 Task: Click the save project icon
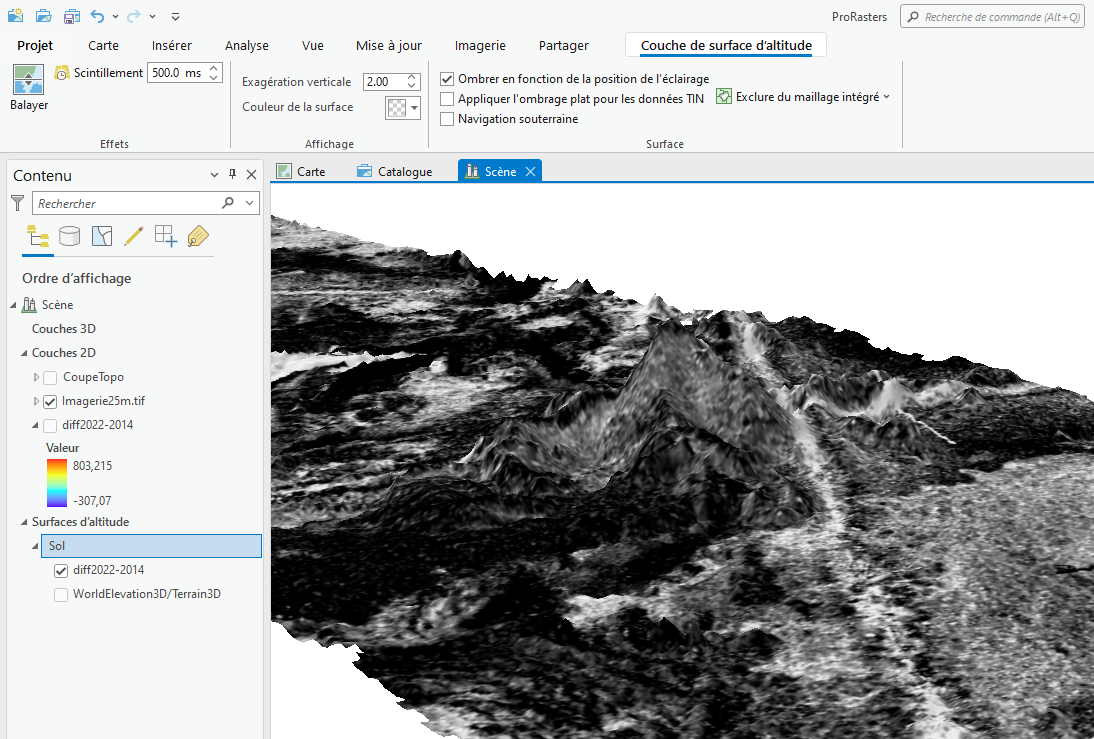[71, 17]
